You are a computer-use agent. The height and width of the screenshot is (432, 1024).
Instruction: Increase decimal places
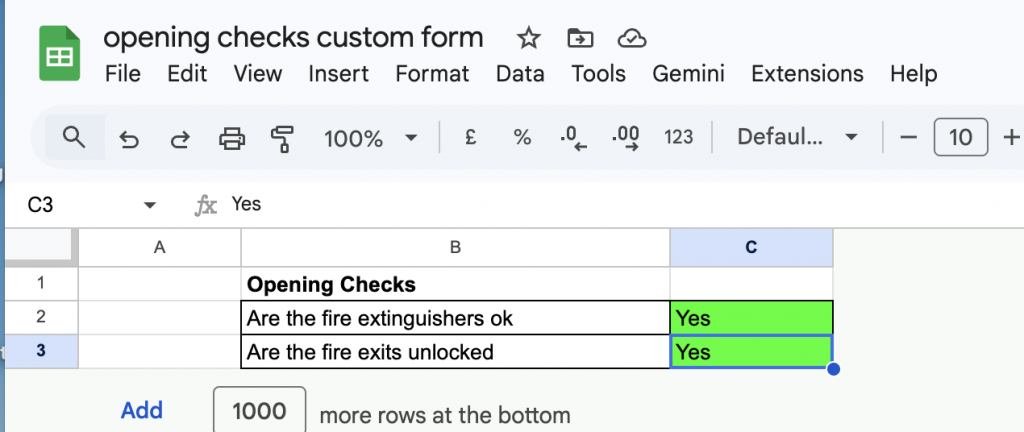626,138
